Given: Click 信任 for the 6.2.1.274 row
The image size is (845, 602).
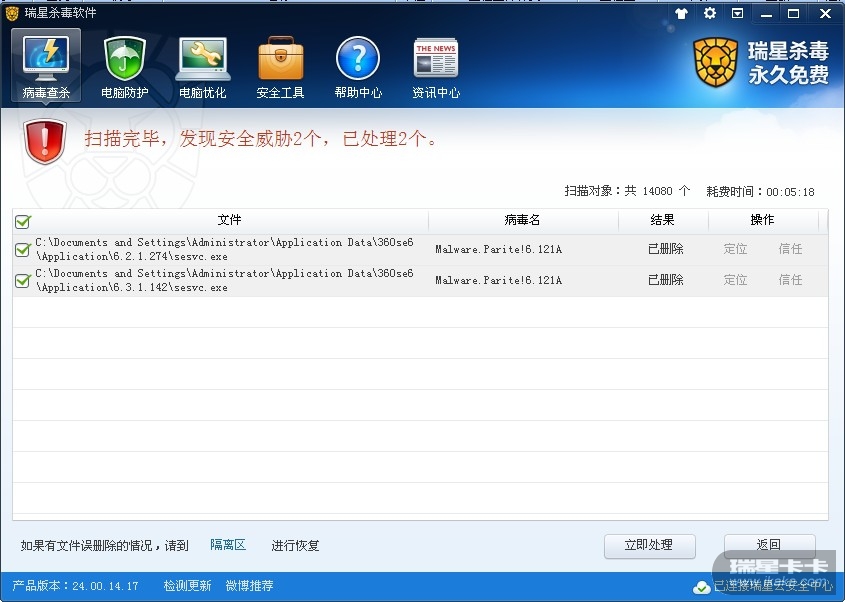Looking at the screenshot, I should coord(791,249).
